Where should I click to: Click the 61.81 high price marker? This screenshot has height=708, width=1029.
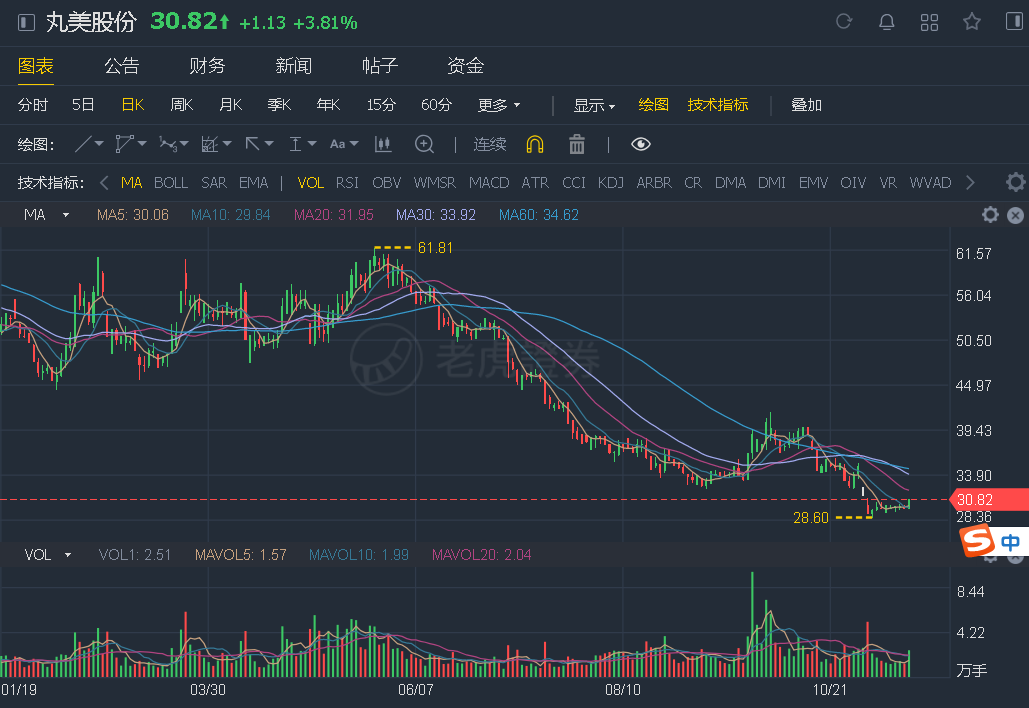435,248
